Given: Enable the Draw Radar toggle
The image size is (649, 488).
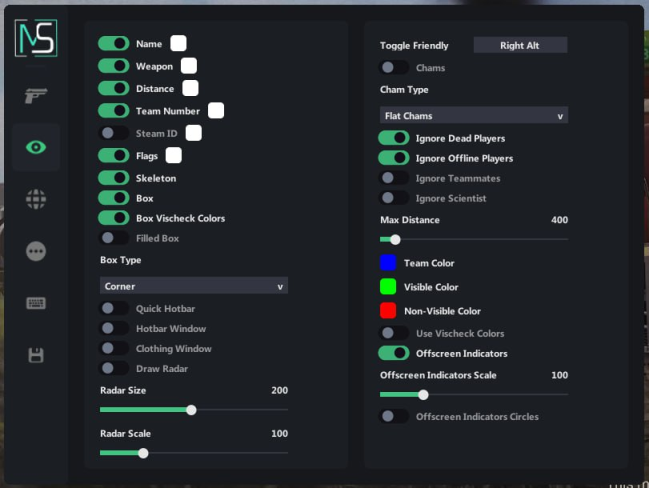Looking at the screenshot, I should pos(114,369).
